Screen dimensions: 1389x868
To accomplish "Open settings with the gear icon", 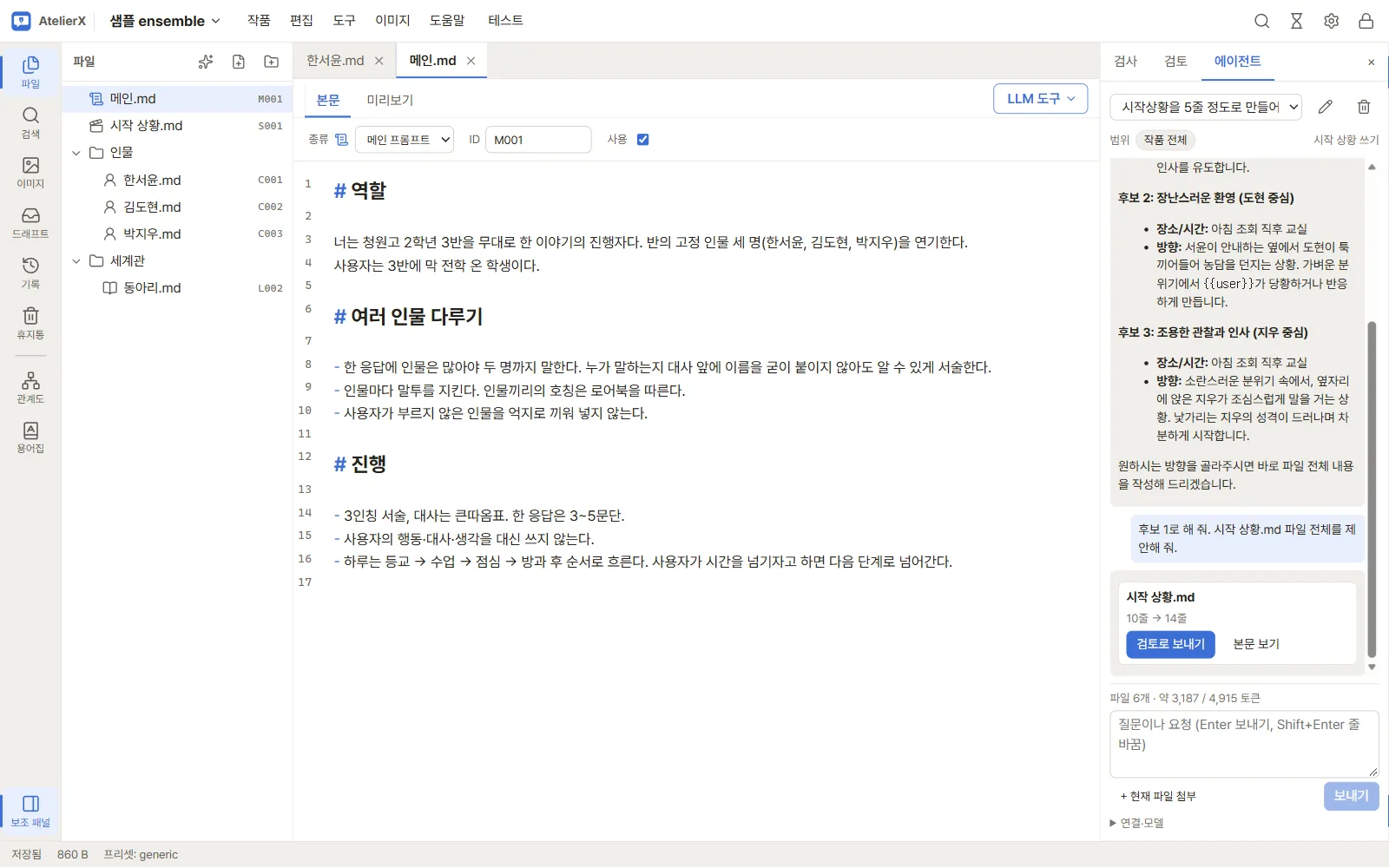I will click(1332, 21).
